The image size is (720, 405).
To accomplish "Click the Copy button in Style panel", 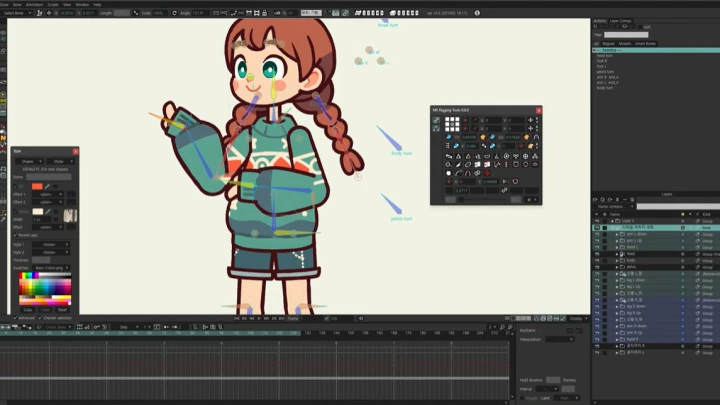I will pos(27,310).
